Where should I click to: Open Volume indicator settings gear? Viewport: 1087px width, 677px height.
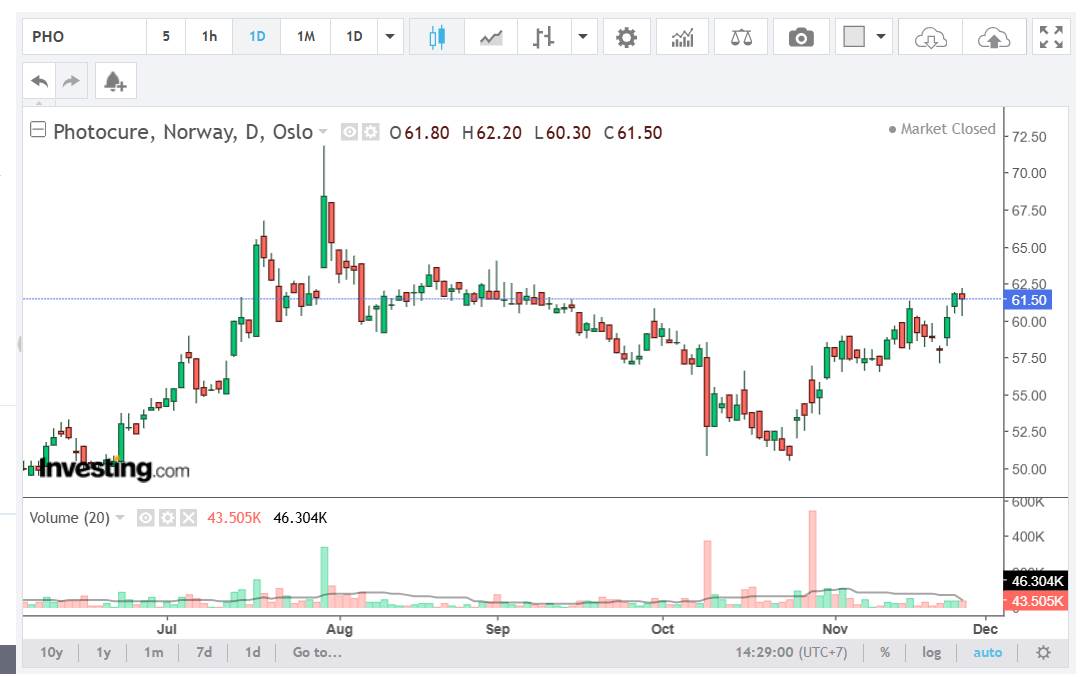[167, 518]
